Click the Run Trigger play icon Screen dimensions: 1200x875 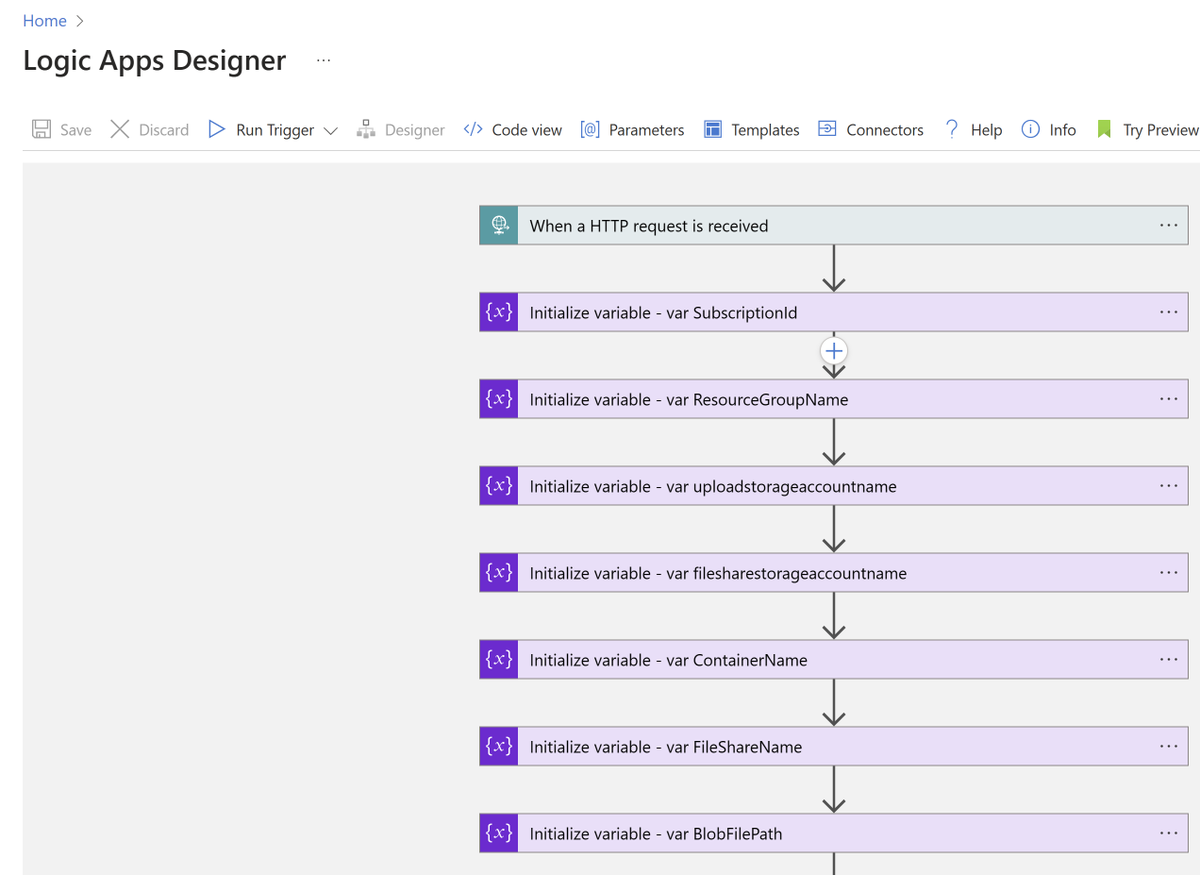coord(216,129)
